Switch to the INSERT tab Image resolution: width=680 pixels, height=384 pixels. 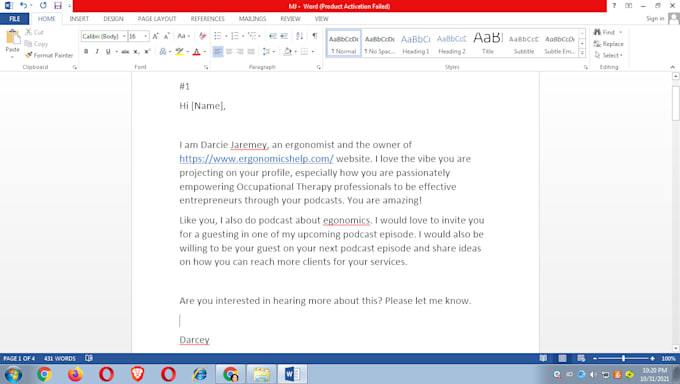click(x=79, y=19)
